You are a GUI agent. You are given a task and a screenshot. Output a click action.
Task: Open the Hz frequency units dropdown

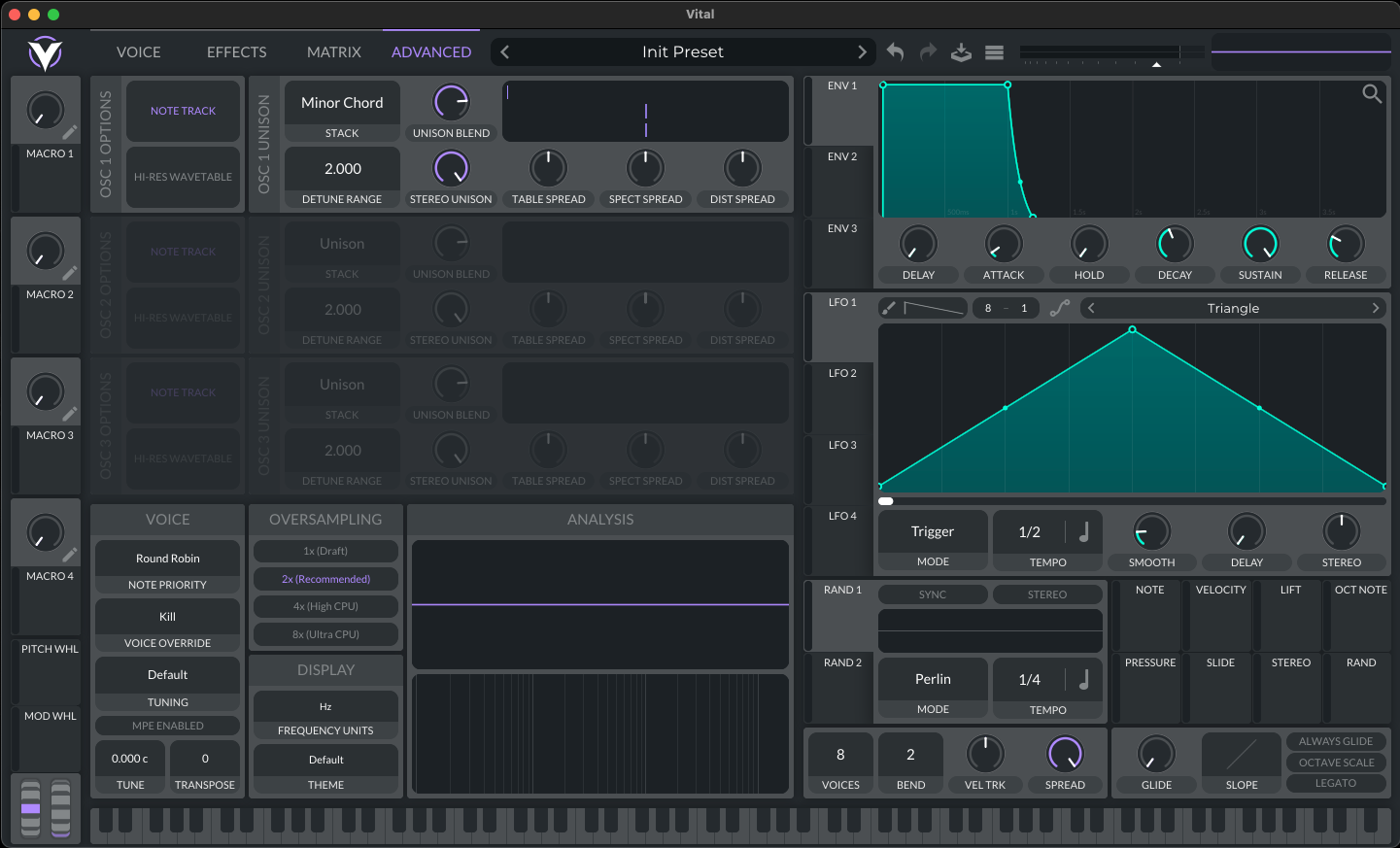325,706
